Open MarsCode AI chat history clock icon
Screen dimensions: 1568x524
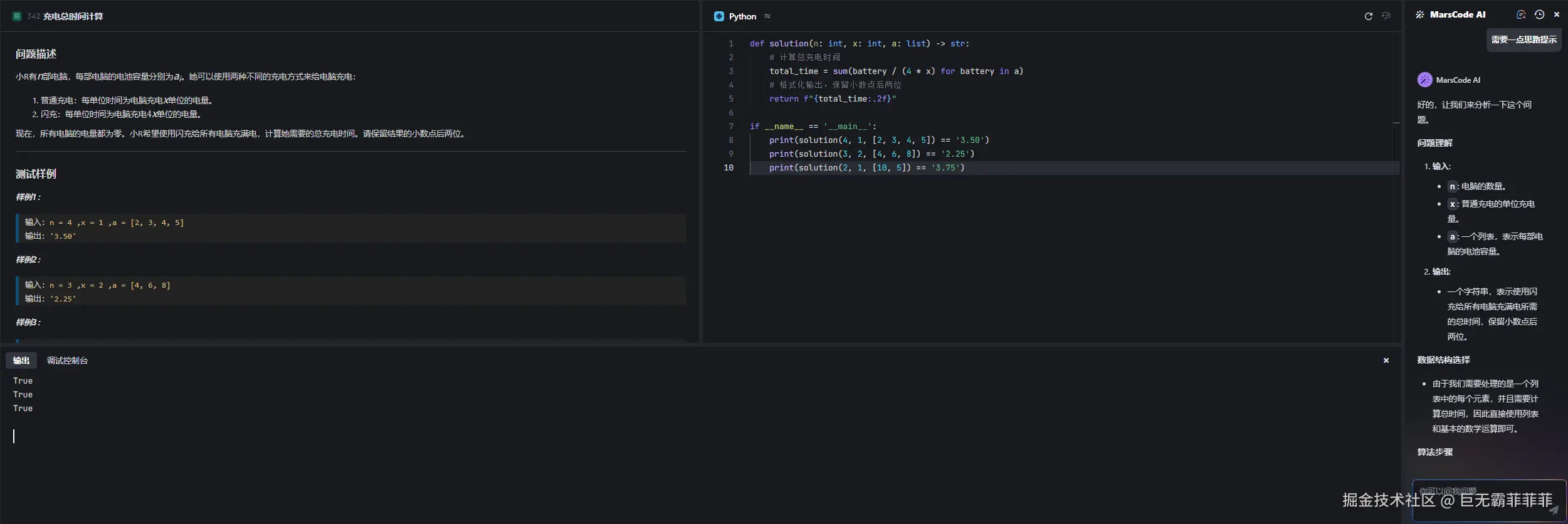coord(1539,14)
